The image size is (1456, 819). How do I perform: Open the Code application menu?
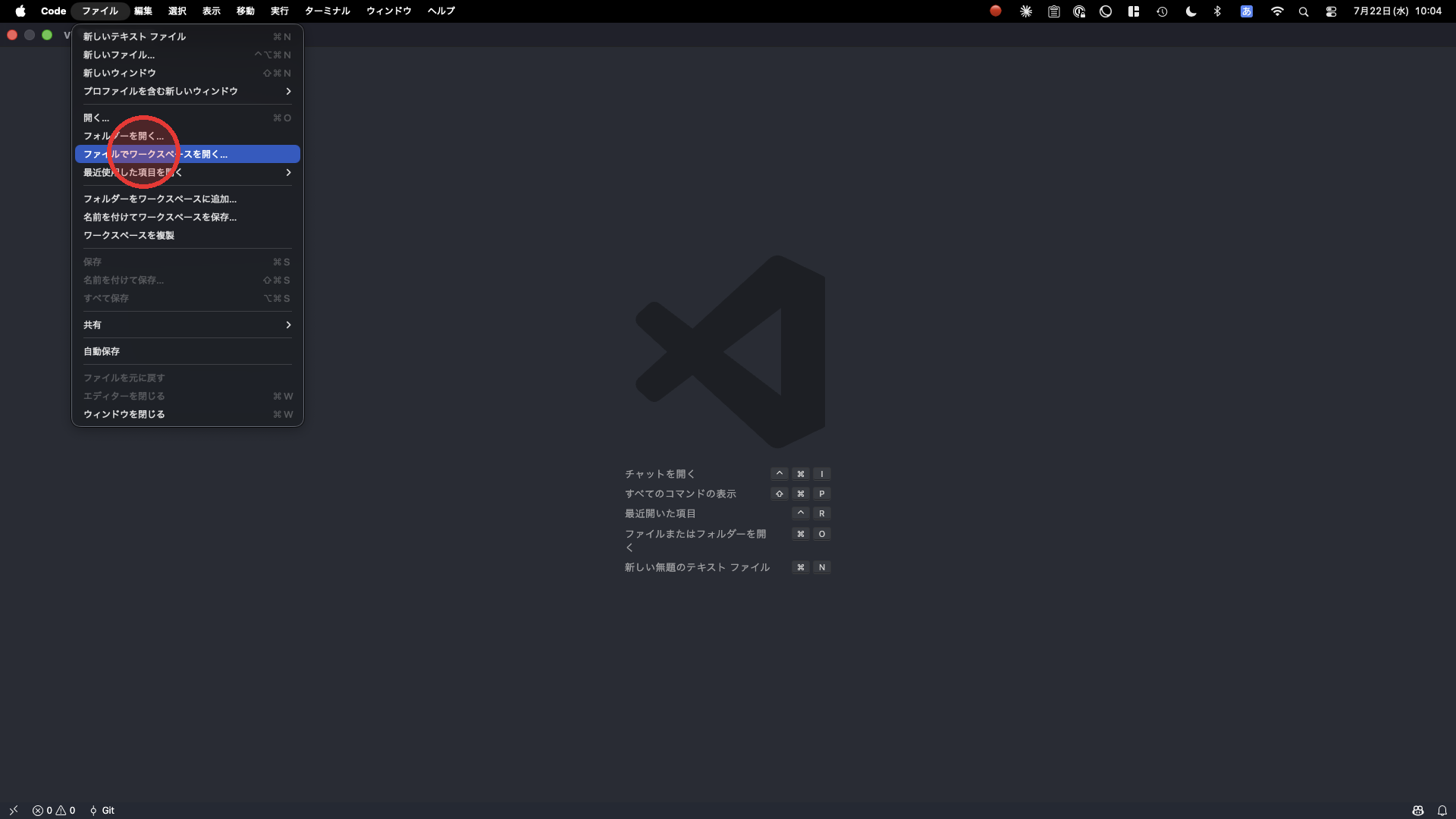[x=53, y=11]
